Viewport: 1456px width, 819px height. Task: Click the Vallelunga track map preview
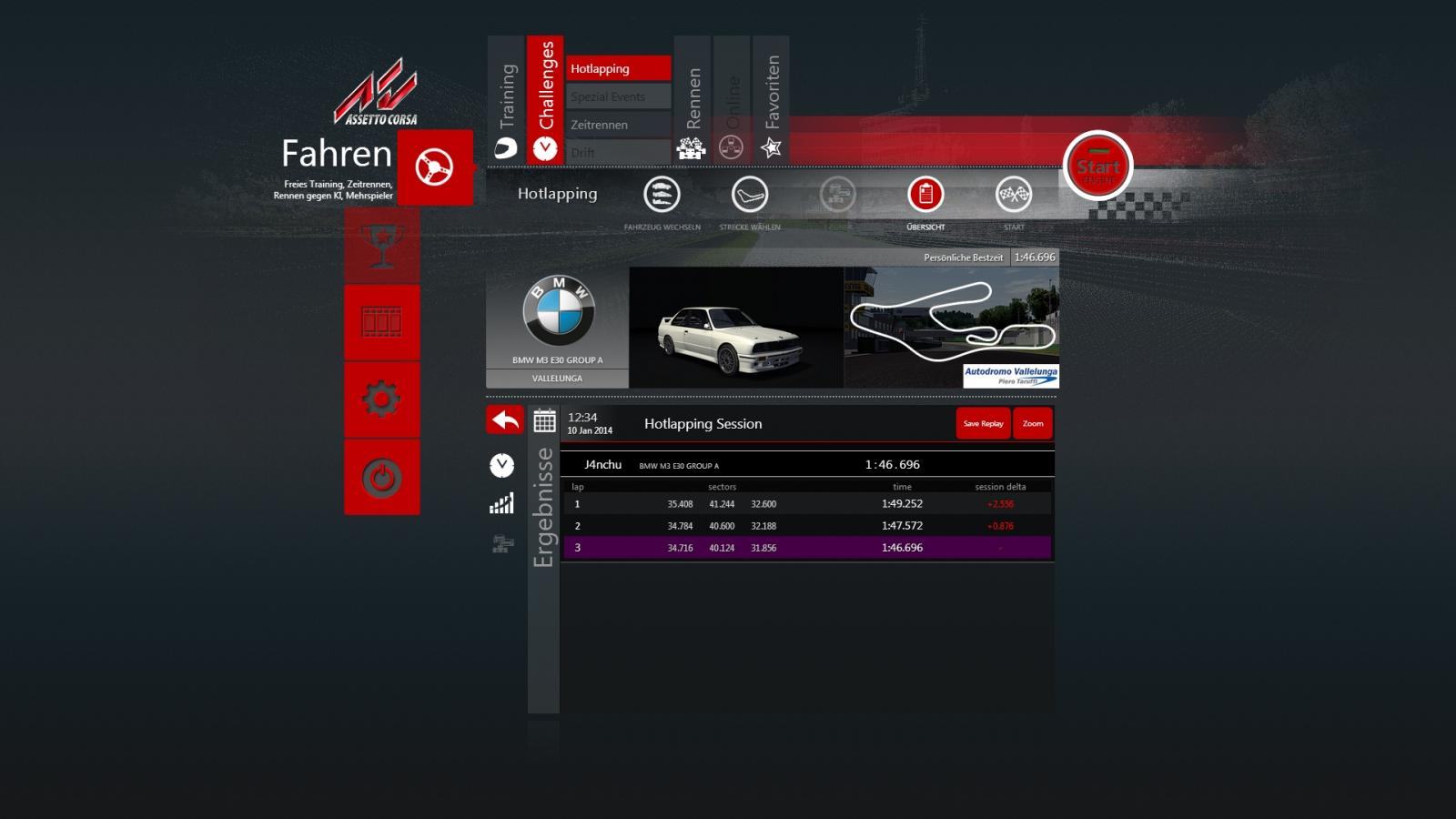pos(952,328)
